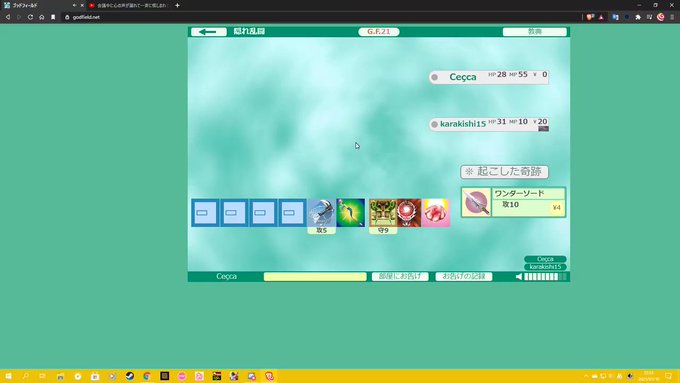Open the notification center icon
This screenshot has width=680, height=383.
[668, 376]
